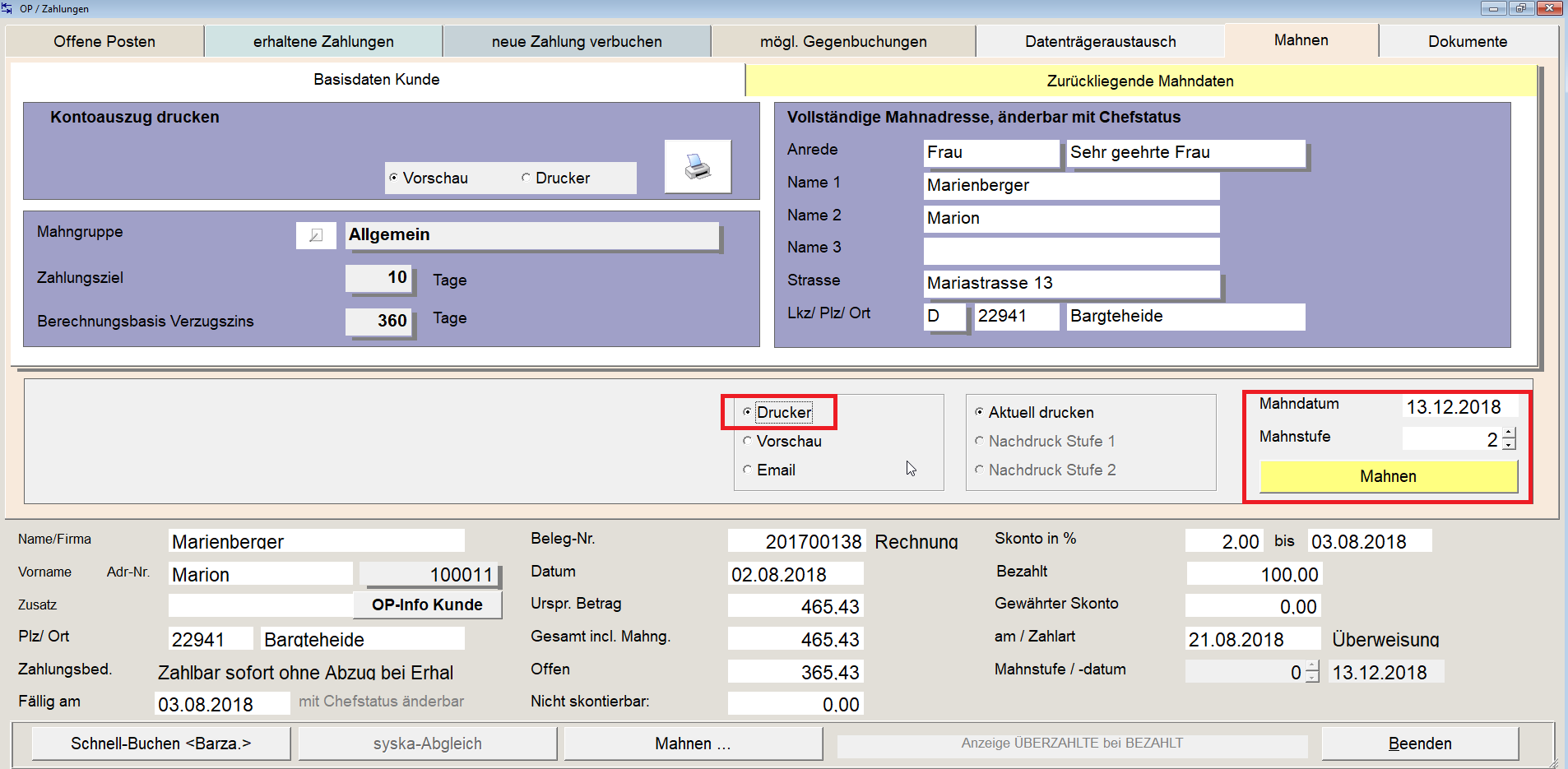Click the Ort field Bargteheide in Mahnadresse
Image resolution: width=1568 pixels, height=769 pixels.
pyautogui.click(x=1185, y=316)
